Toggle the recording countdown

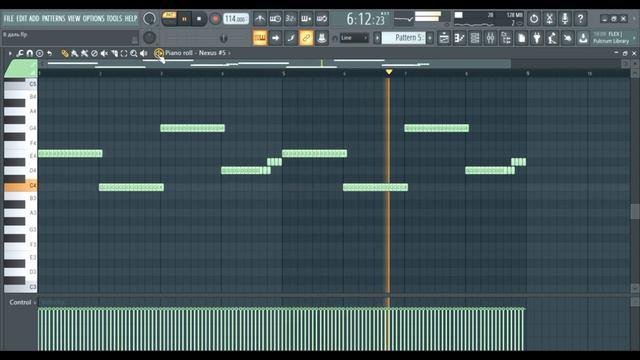pos(291,19)
